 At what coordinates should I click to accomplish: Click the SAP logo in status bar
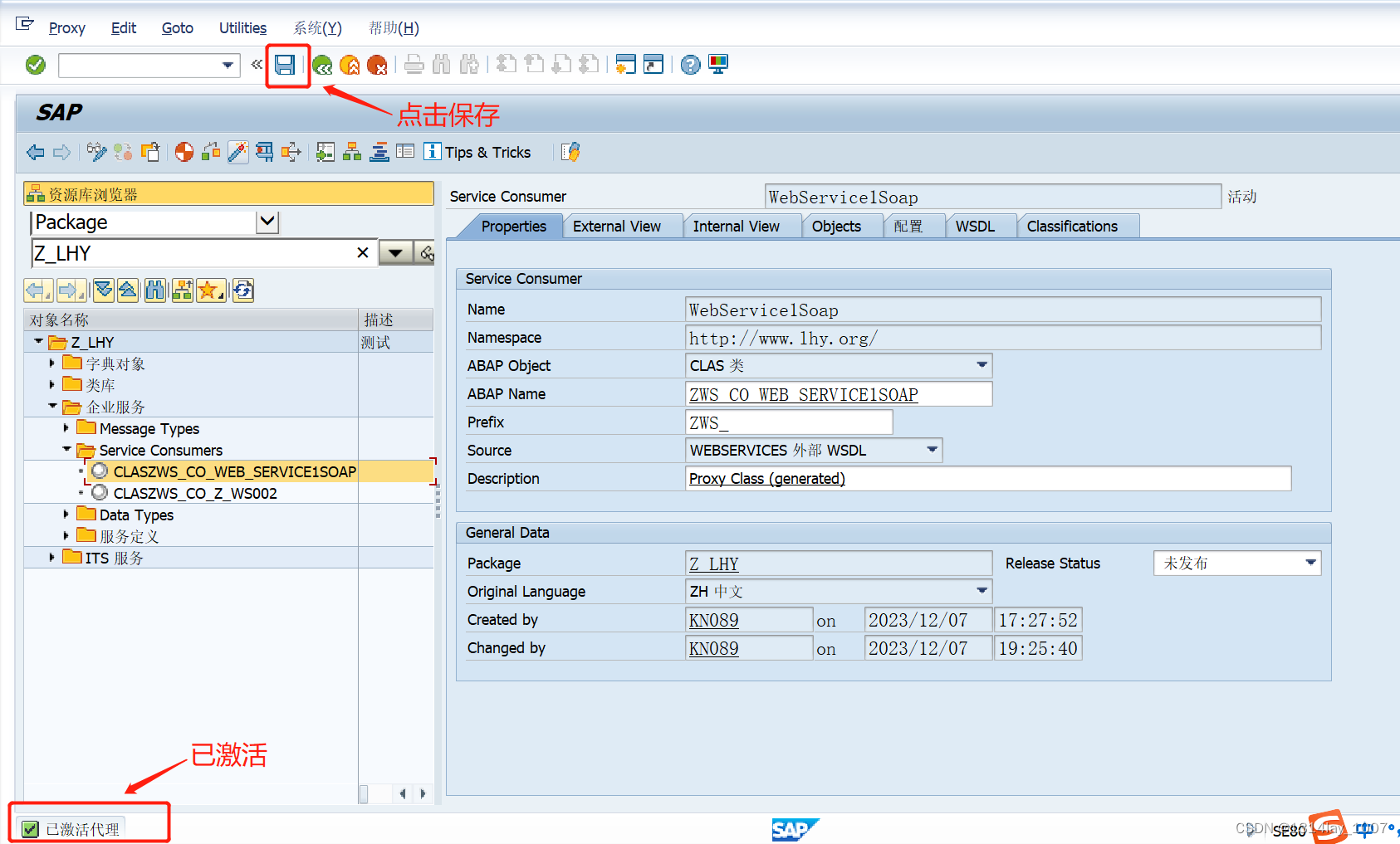click(x=795, y=829)
